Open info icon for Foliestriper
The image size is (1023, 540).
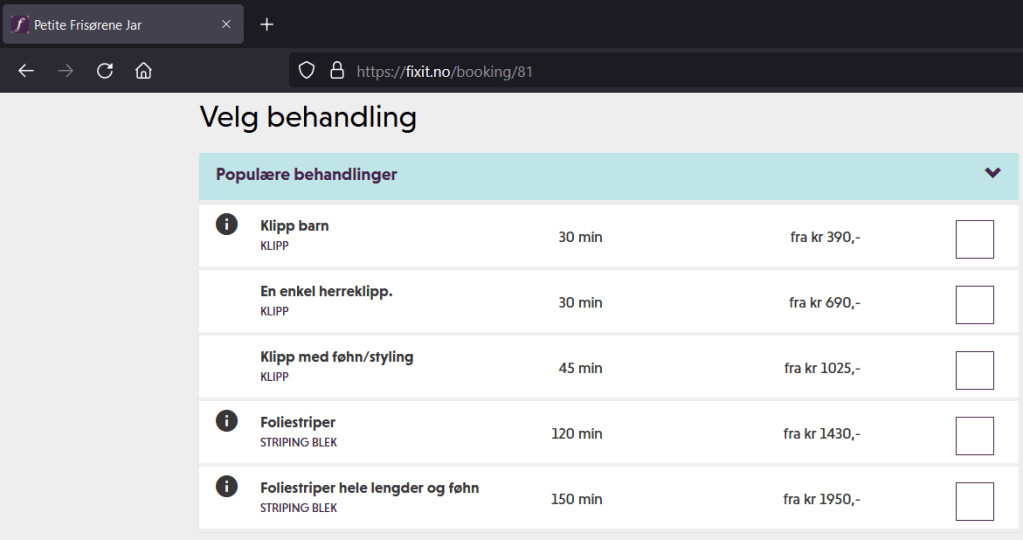[227, 421]
